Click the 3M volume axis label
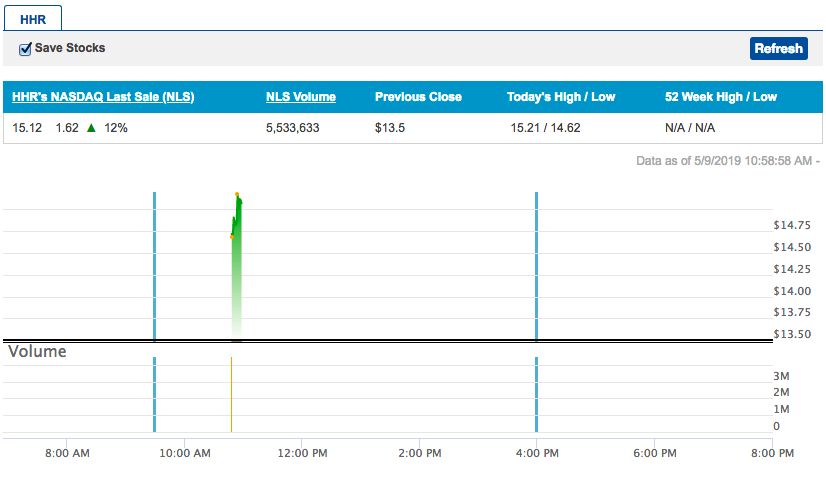The height and width of the screenshot is (480, 826). (x=781, y=376)
